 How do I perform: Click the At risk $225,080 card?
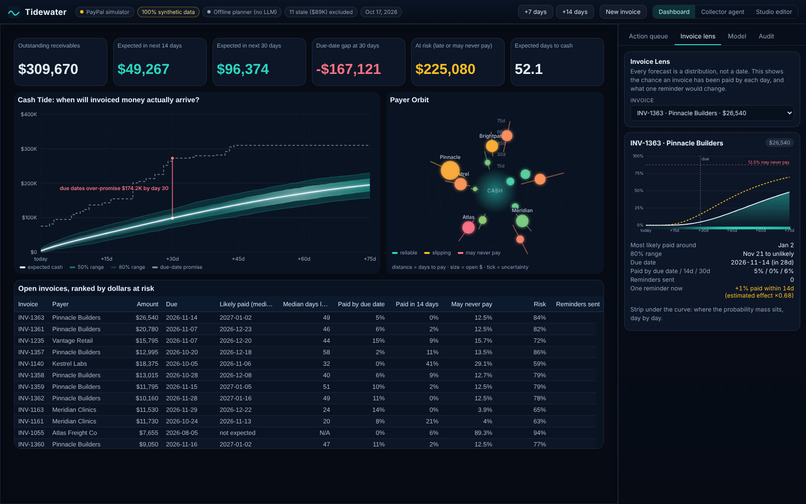coord(457,62)
